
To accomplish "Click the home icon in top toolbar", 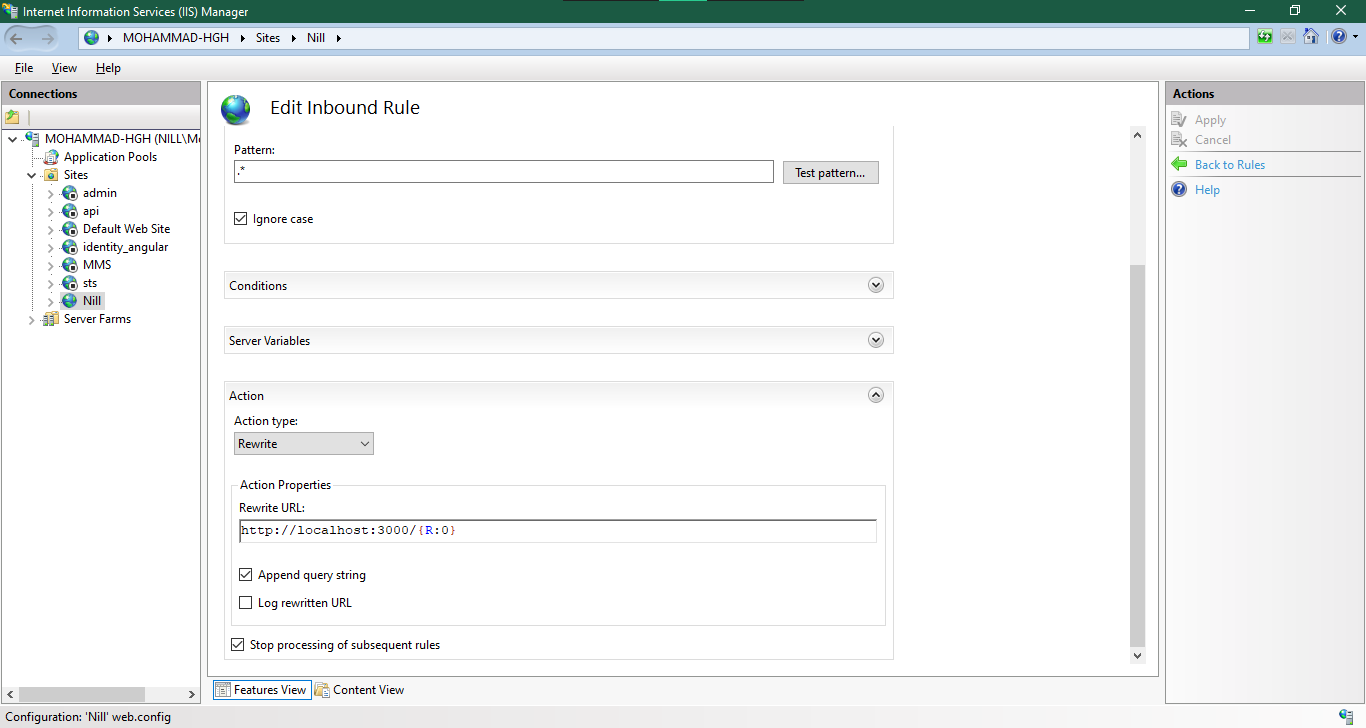I will [1310, 37].
